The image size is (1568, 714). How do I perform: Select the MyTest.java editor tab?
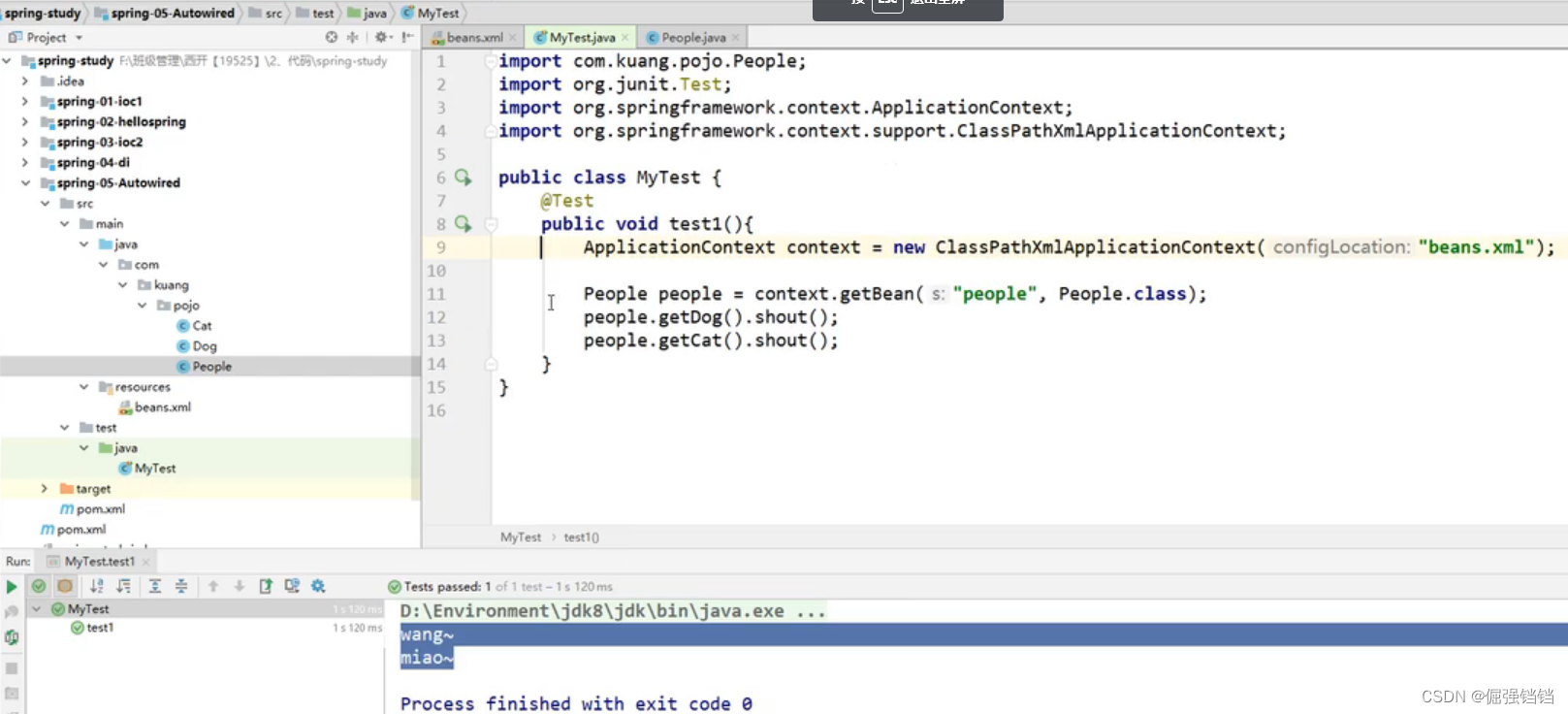point(581,38)
